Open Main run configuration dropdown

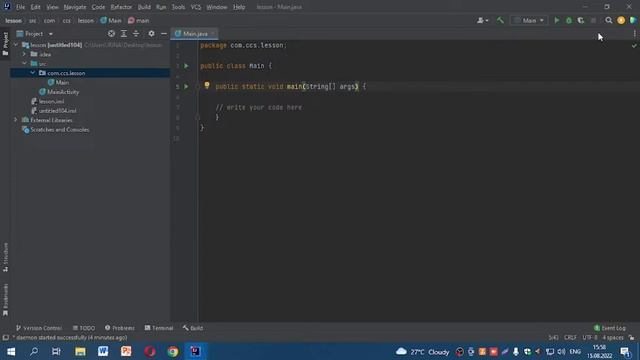[x=529, y=20]
